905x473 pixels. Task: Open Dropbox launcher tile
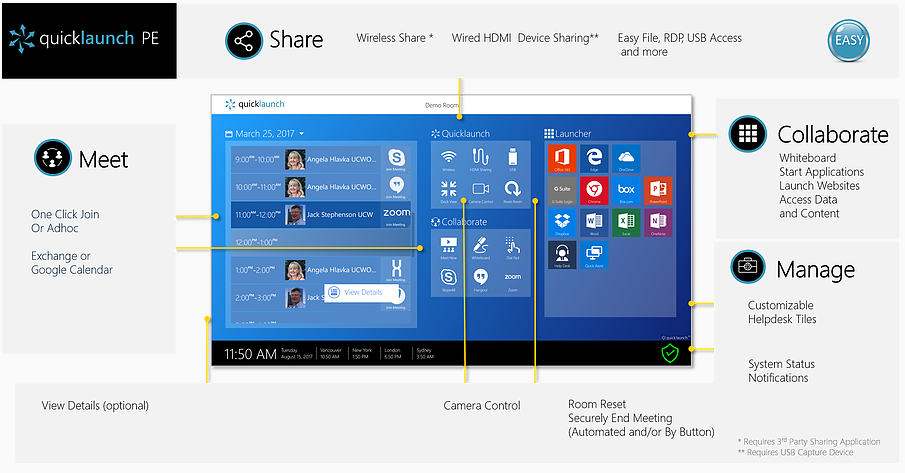pos(562,223)
